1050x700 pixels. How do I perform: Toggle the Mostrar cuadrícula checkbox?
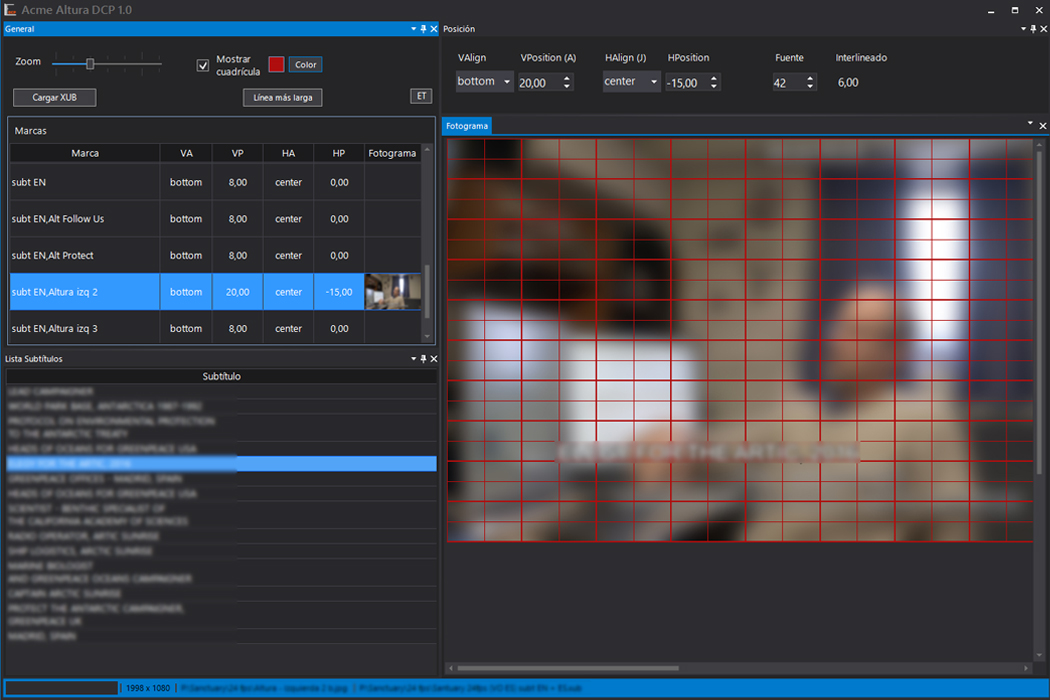click(x=203, y=66)
